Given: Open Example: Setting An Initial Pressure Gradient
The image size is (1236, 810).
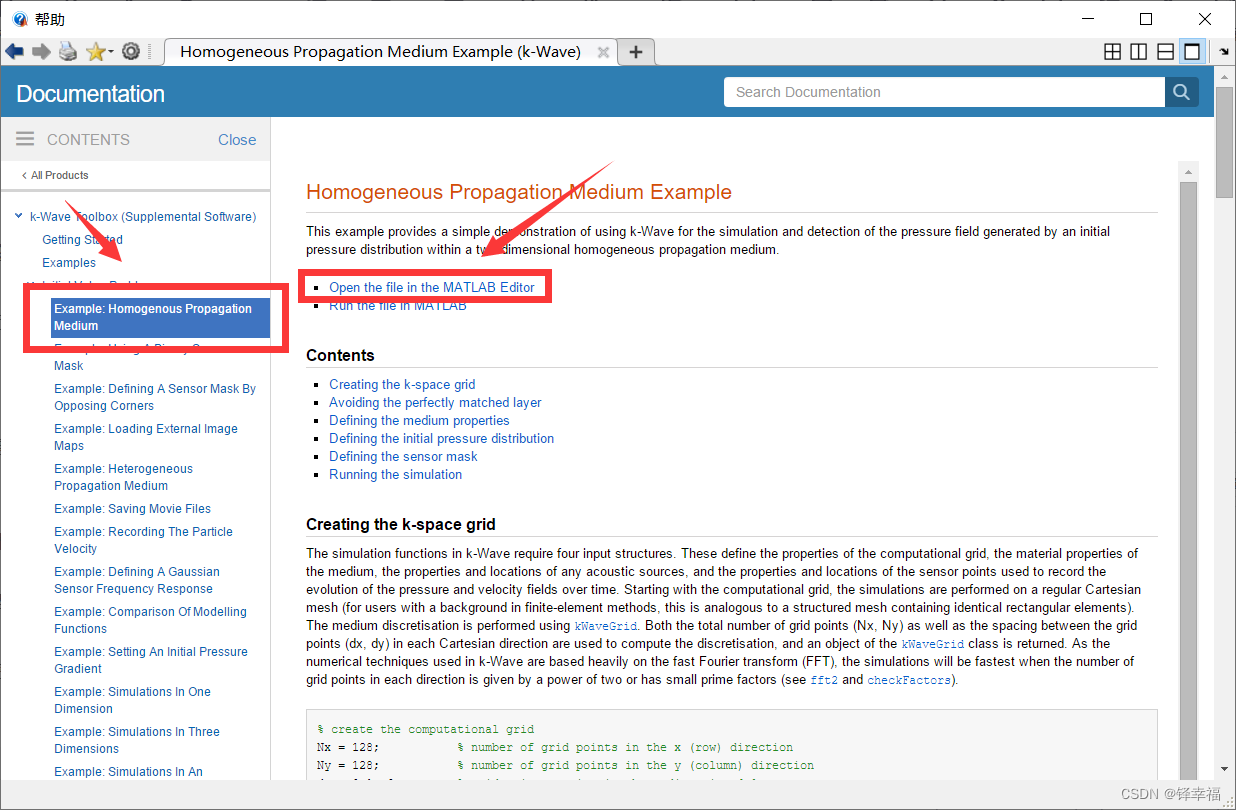Looking at the screenshot, I should click(150, 660).
